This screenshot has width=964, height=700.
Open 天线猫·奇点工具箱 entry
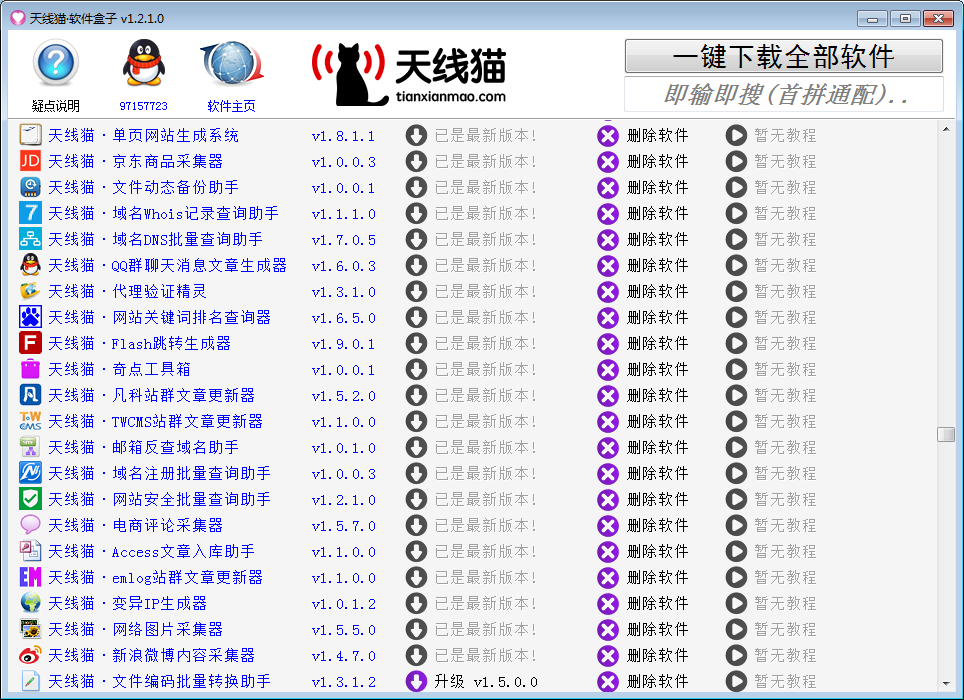click(x=119, y=369)
